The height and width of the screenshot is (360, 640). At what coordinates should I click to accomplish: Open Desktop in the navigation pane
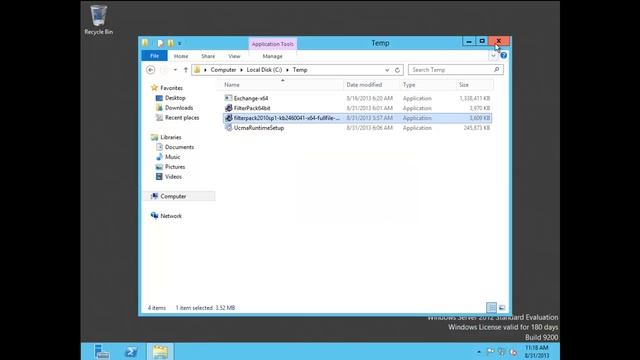175,98
